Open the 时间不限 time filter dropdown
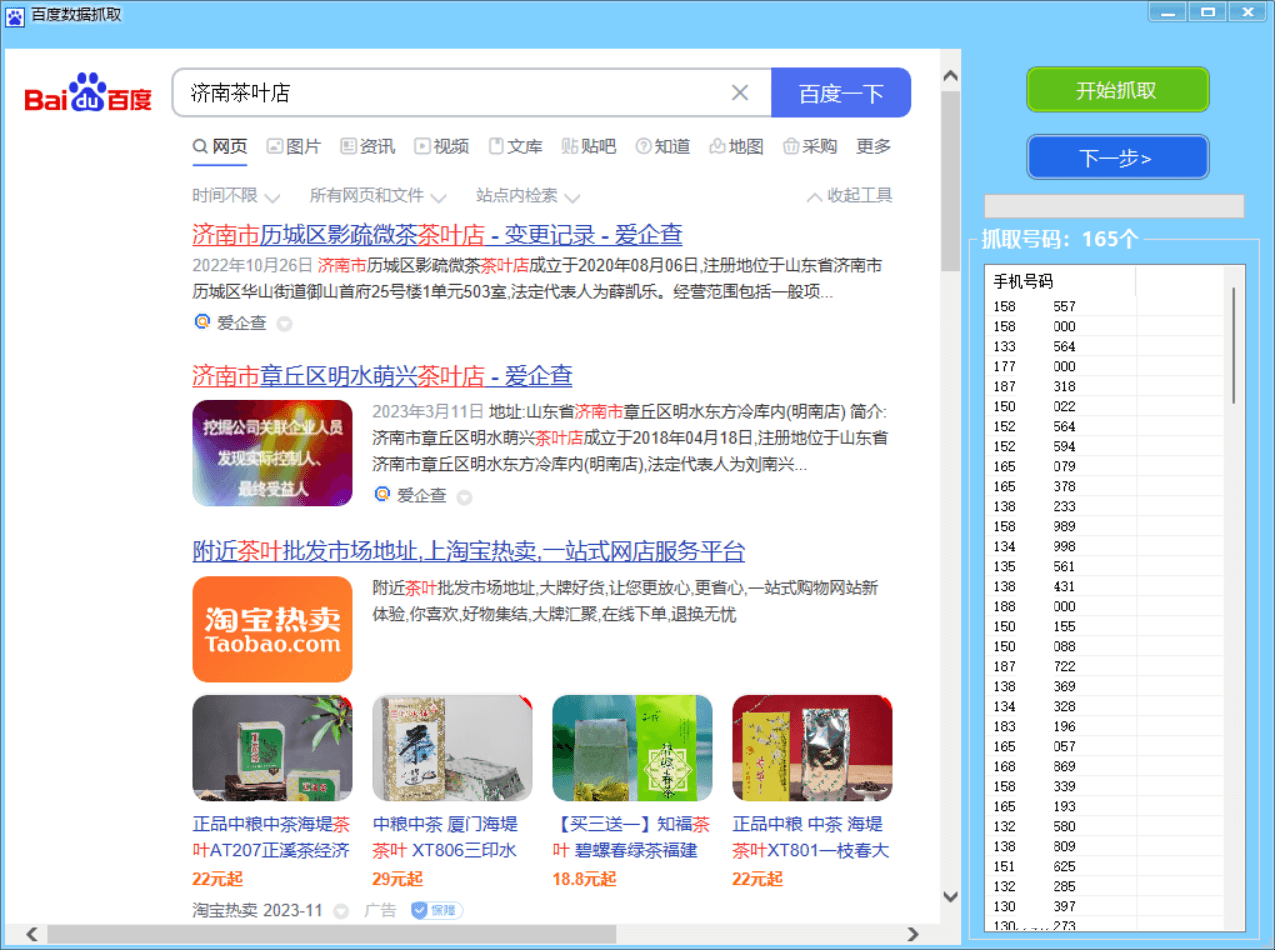Viewport: 1275px width, 950px height. click(236, 196)
